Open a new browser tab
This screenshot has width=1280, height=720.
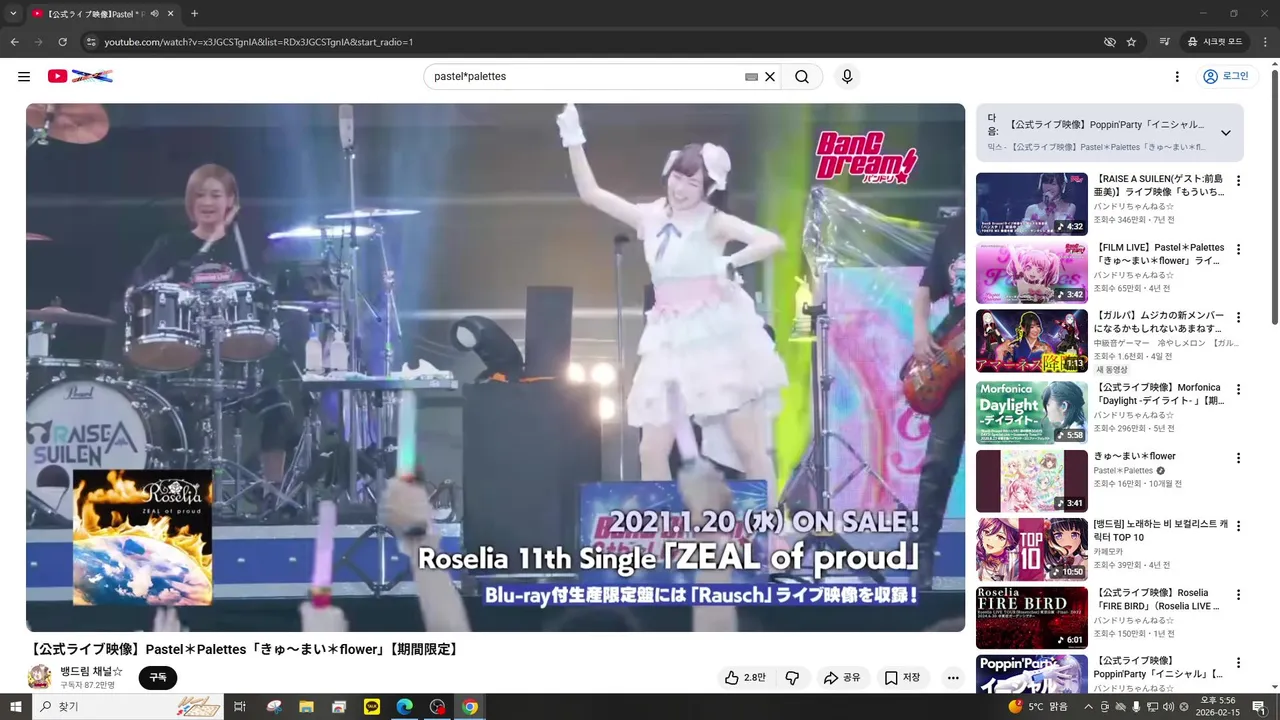(194, 14)
